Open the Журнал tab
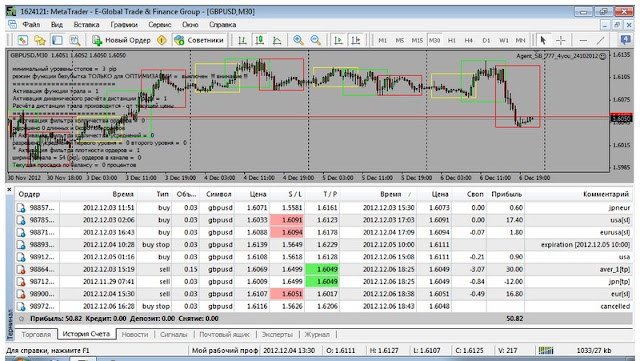The height and width of the screenshot is (361, 640). [317, 334]
